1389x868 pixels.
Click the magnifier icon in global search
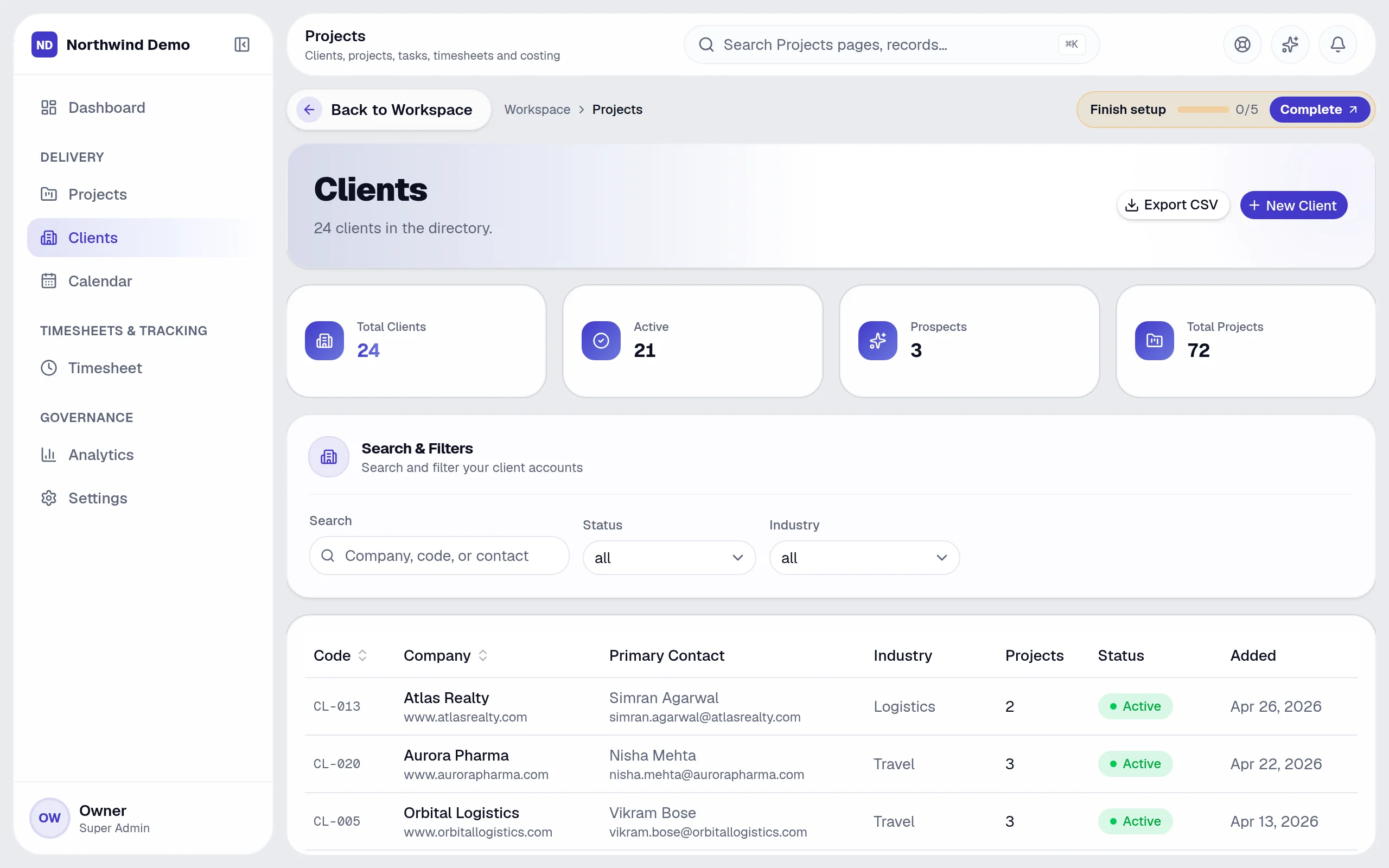tap(706, 44)
